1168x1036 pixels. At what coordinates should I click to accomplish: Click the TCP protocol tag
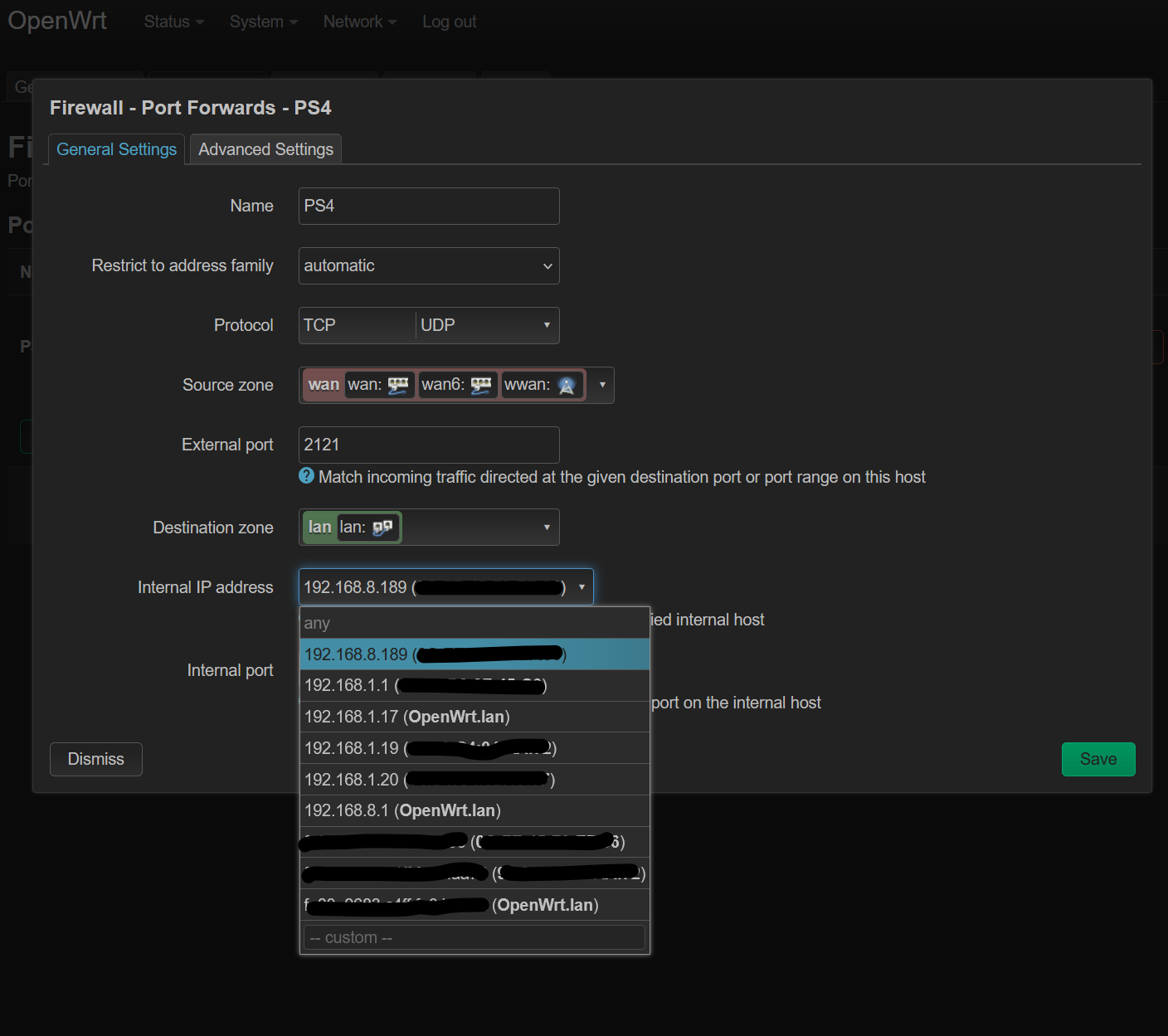[x=319, y=325]
